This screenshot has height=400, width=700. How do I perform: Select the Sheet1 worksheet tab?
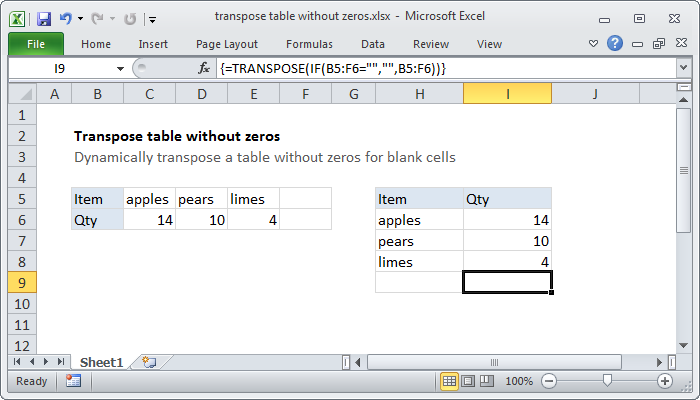[101, 362]
